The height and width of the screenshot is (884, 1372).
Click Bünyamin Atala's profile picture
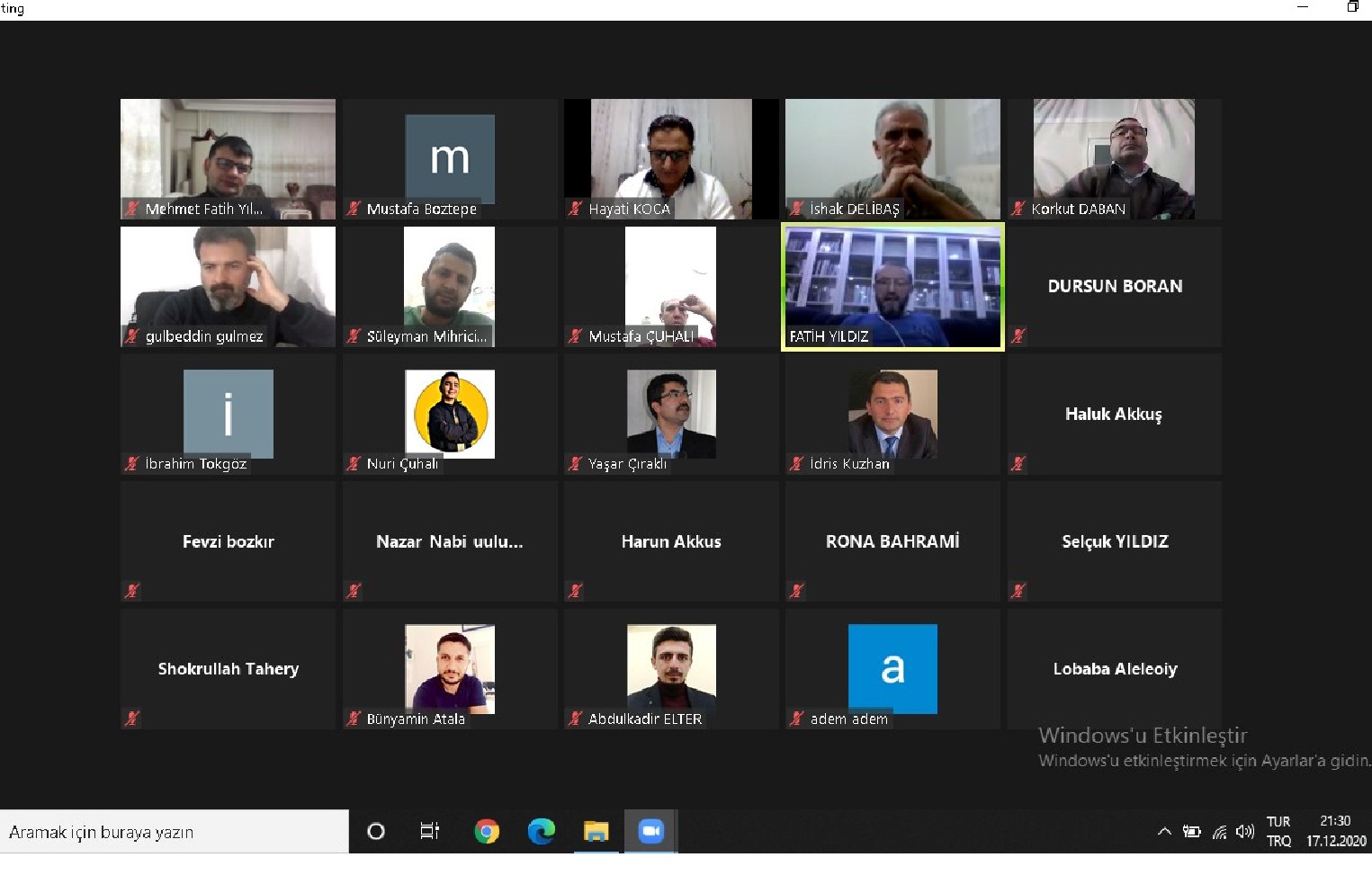tap(450, 669)
